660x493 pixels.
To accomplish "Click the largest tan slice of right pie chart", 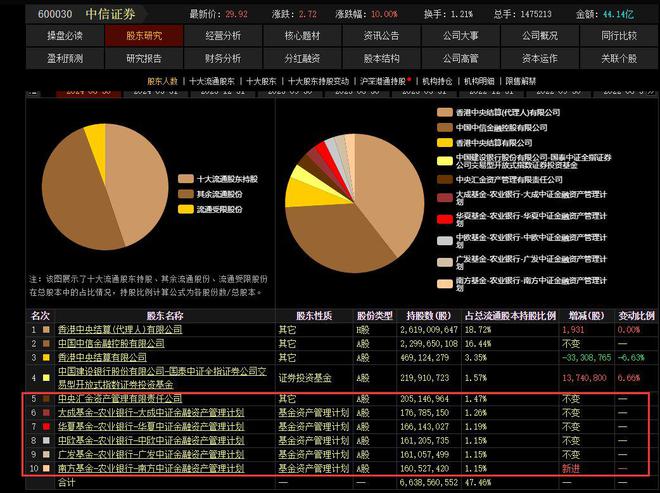I will point(387,189).
